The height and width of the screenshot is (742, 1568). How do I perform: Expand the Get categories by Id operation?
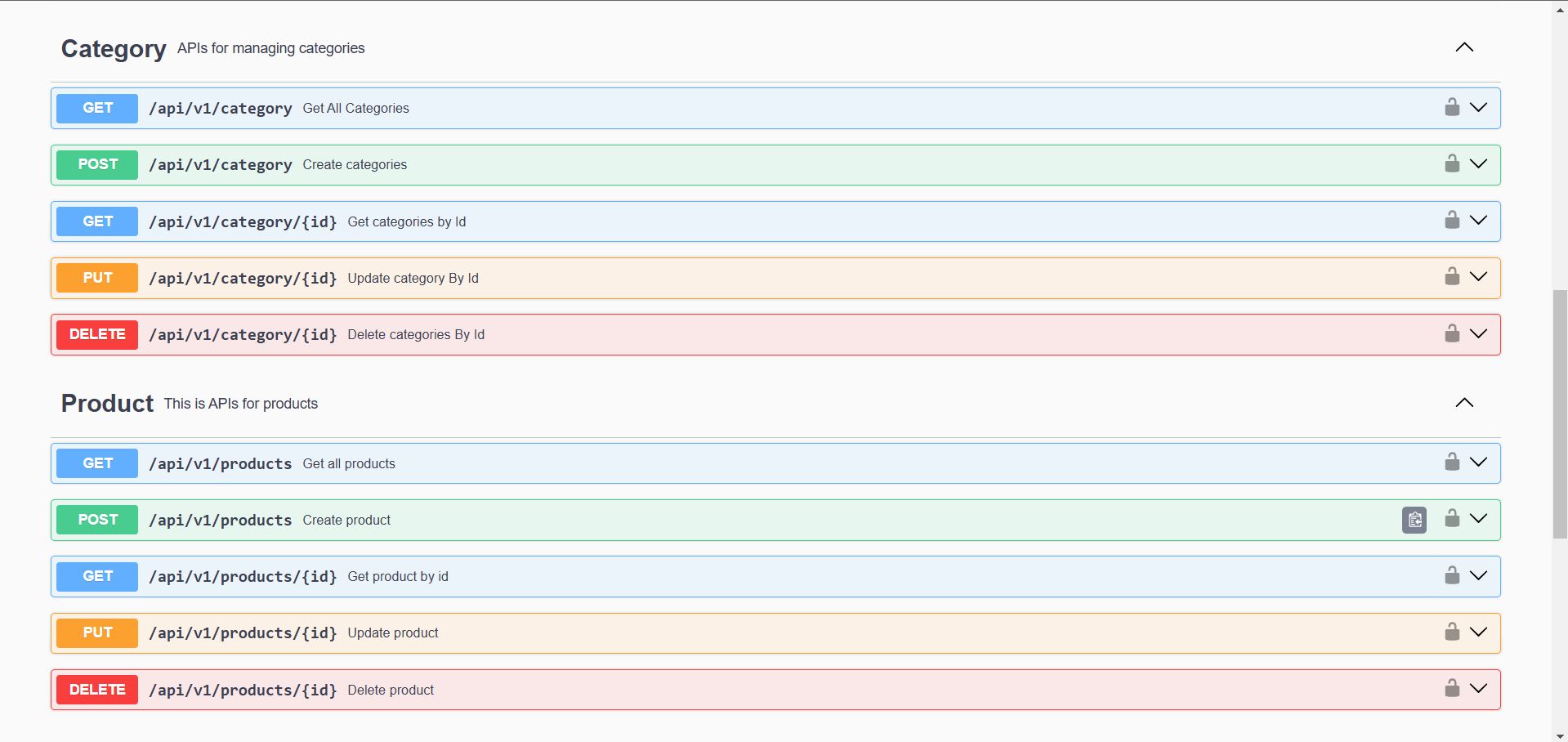1478,220
